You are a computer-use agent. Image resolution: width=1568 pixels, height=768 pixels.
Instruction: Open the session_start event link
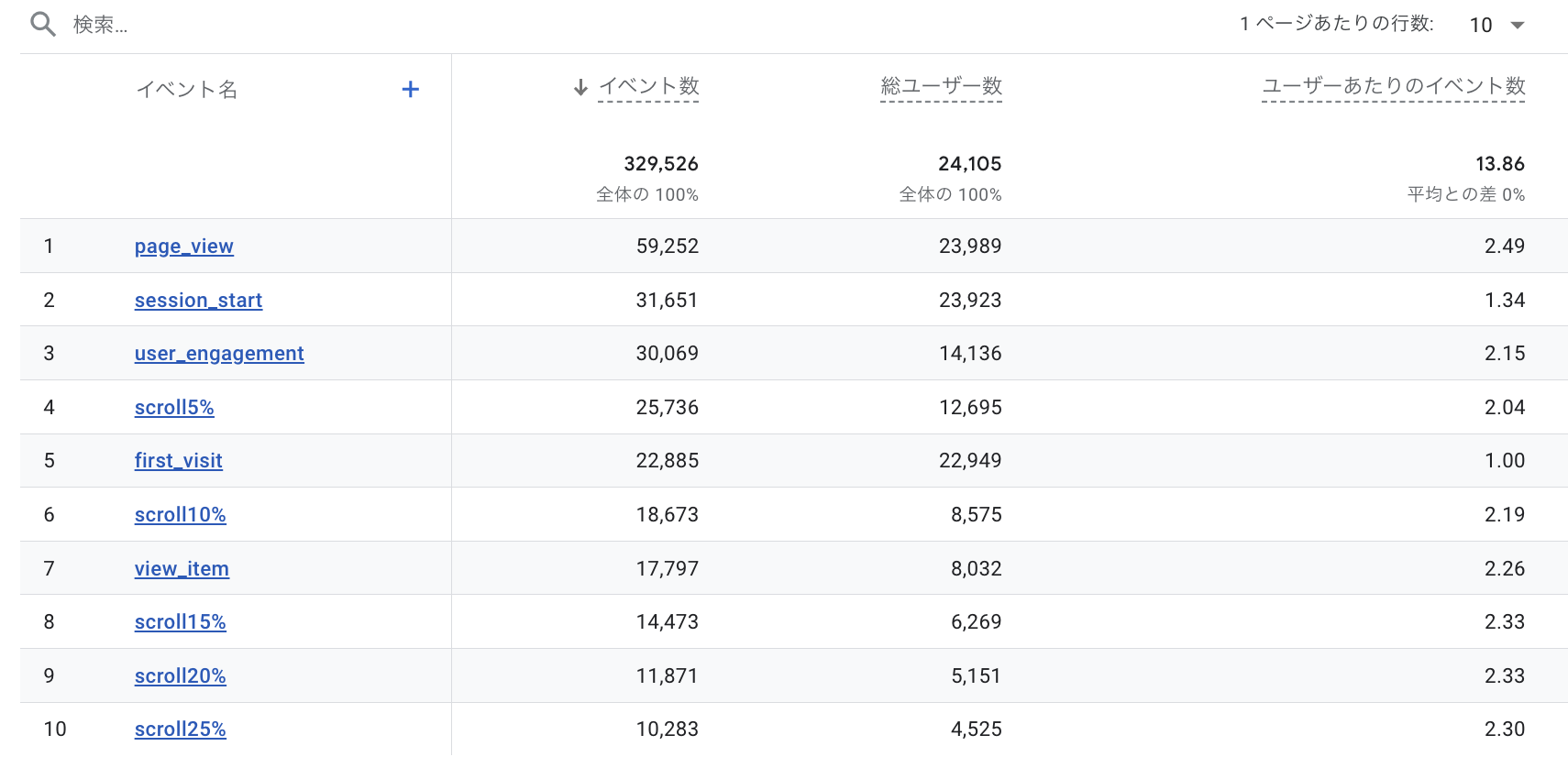point(198,301)
